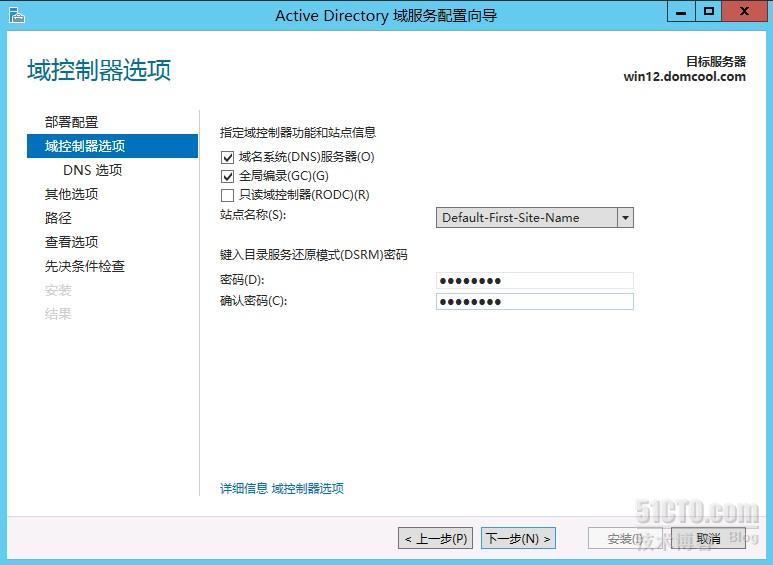Select 先决条件检查 step in sidebar
This screenshot has height=565, width=773.
[x=85, y=266]
